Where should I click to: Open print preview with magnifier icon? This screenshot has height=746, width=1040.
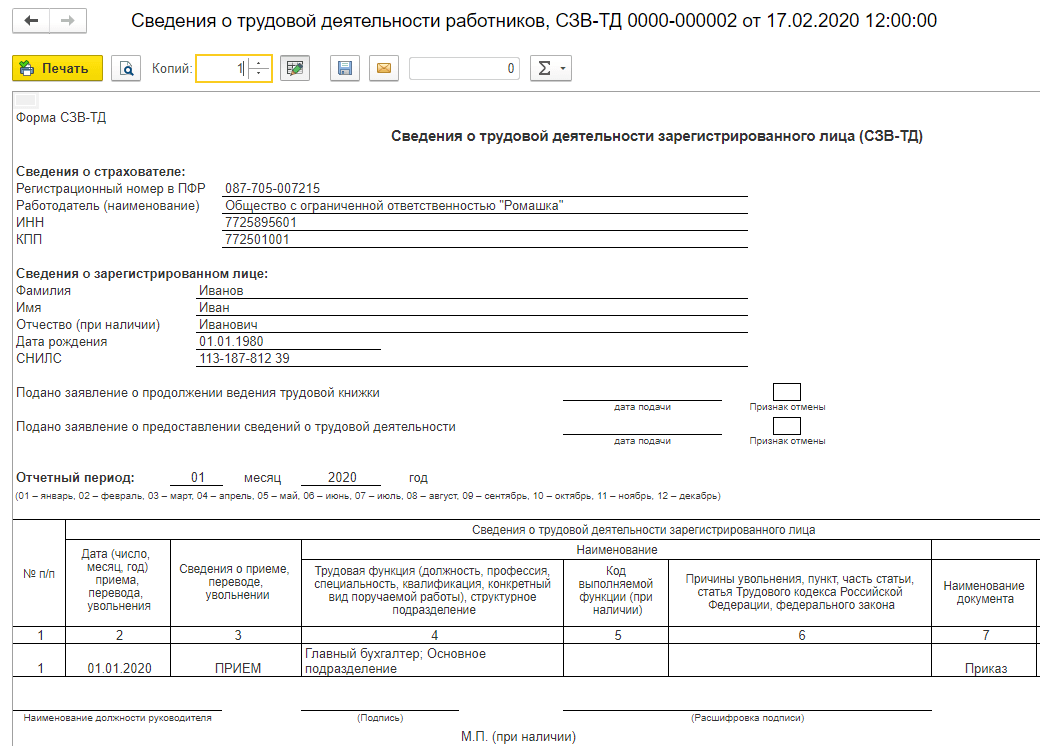(126, 68)
